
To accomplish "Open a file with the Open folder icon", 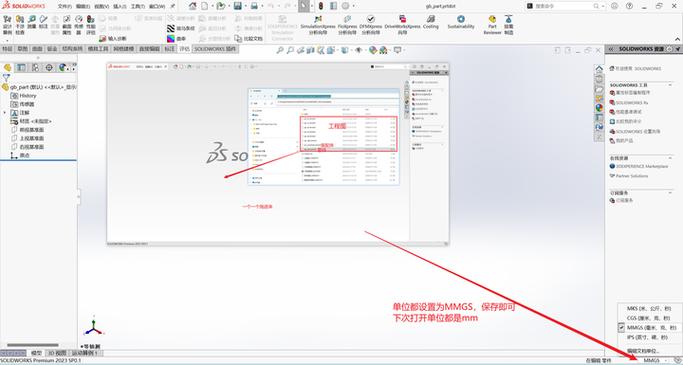I will click(221, 6).
